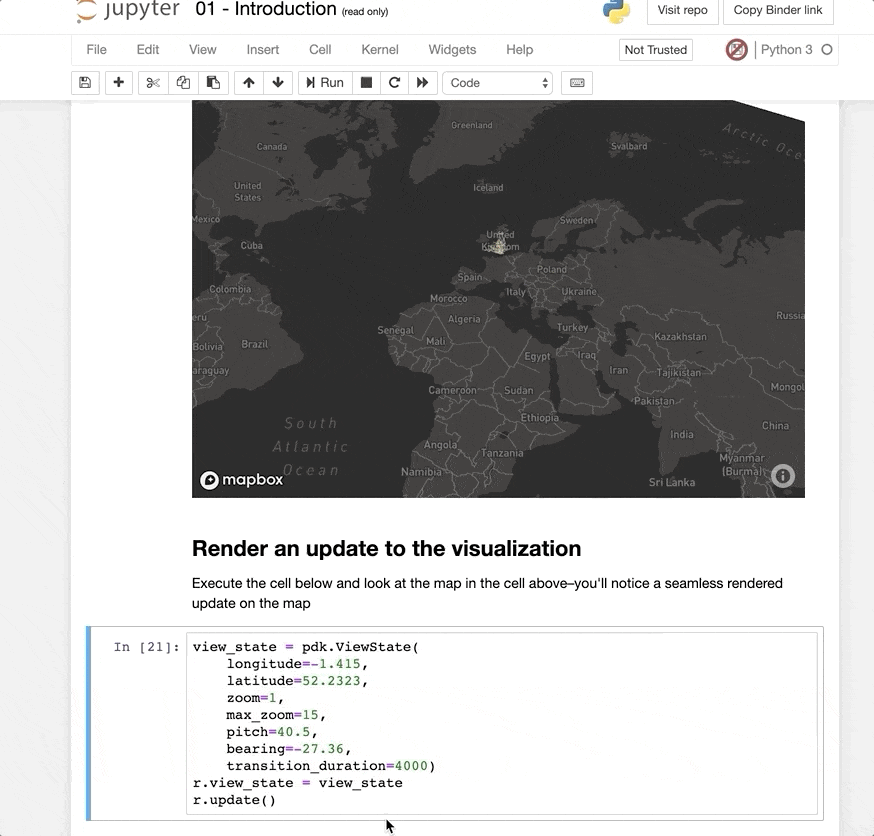
Task: Interrupt the kernel with the stop icon
Action: click(x=366, y=83)
